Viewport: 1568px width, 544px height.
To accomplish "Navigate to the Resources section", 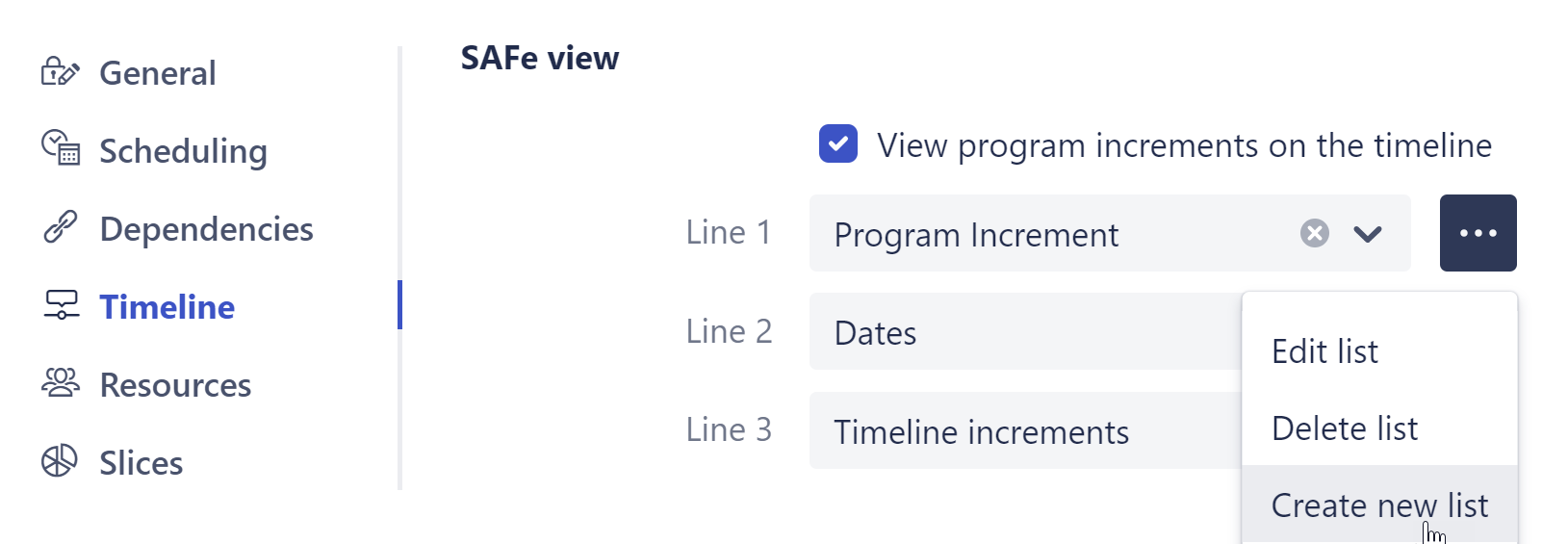I will 175,385.
